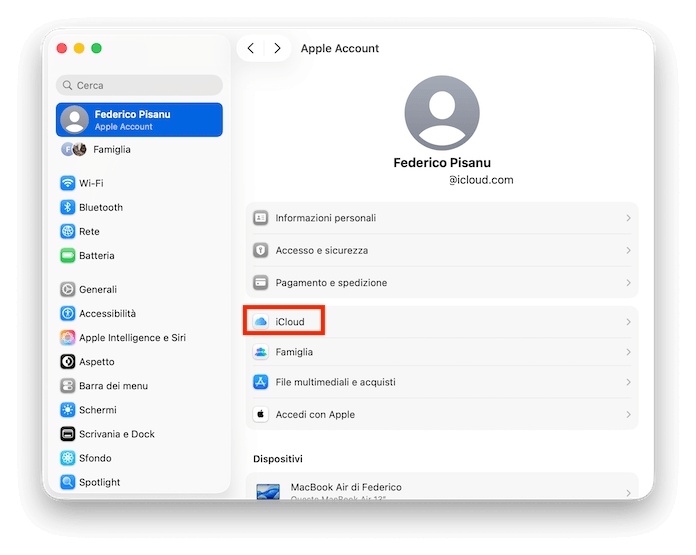Click Federico Pisanu avatar in sidebar
Screen dimensions: 696x555
[x=75, y=120]
